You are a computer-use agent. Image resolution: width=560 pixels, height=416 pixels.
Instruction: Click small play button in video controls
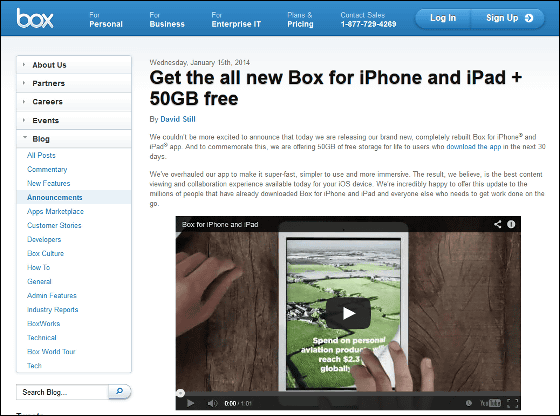coord(190,403)
